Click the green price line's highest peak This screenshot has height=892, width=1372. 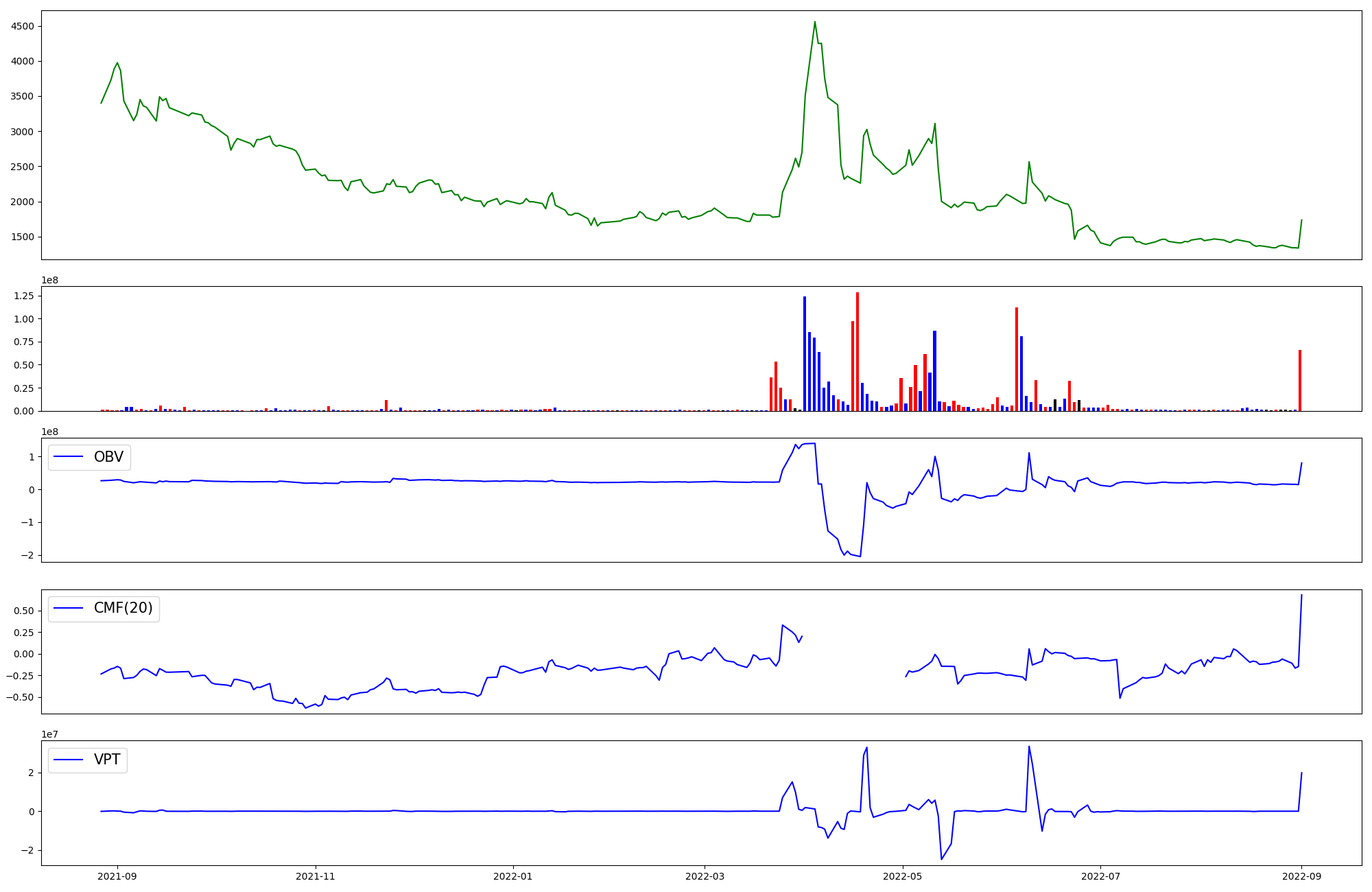tap(815, 22)
